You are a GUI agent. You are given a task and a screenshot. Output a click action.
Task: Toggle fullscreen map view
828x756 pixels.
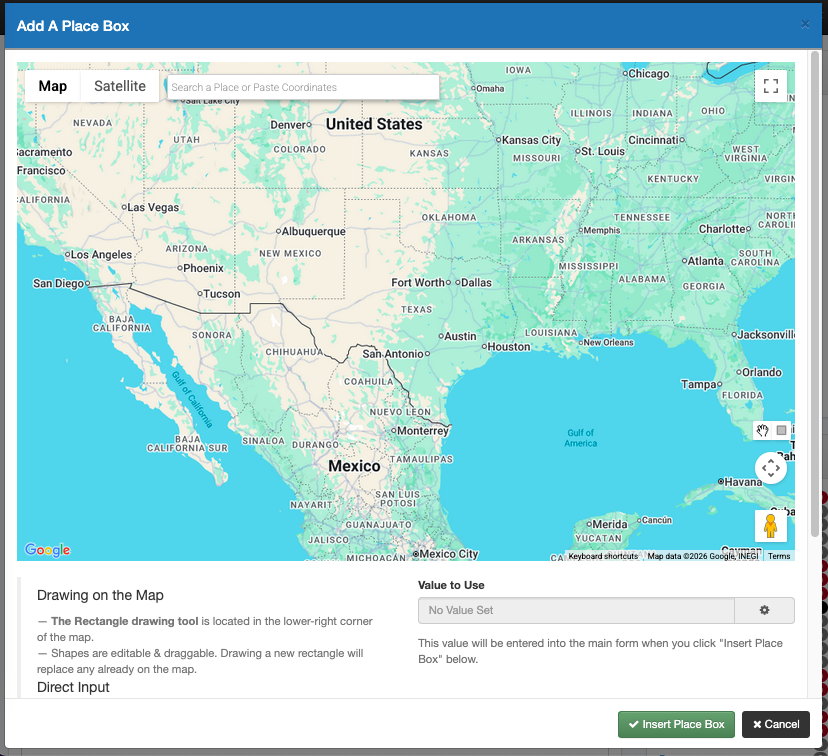click(x=770, y=86)
